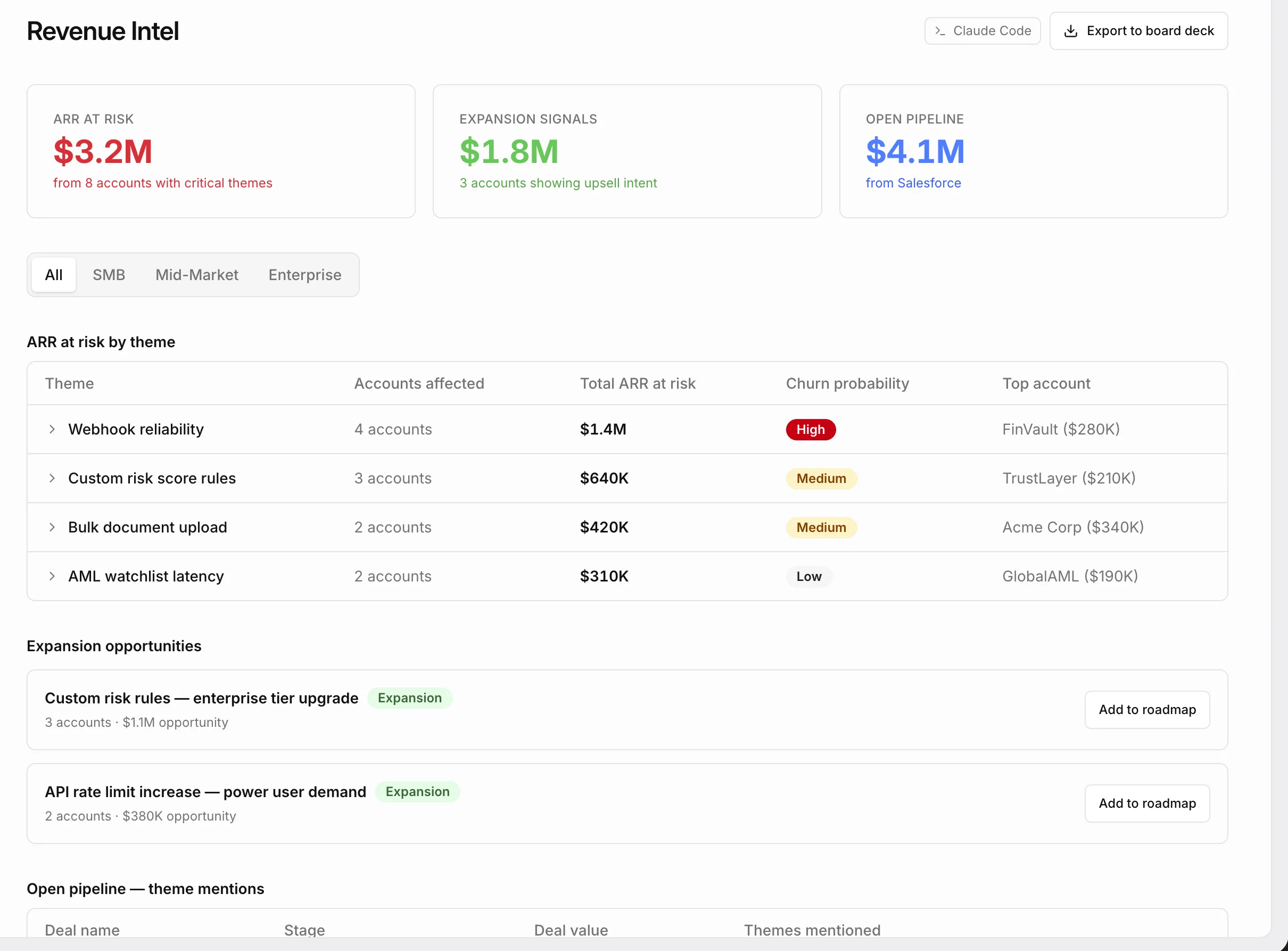The height and width of the screenshot is (951, 1288).
Task: Click the Expansion Signals $1.8M value
Action: coord(509,151)
